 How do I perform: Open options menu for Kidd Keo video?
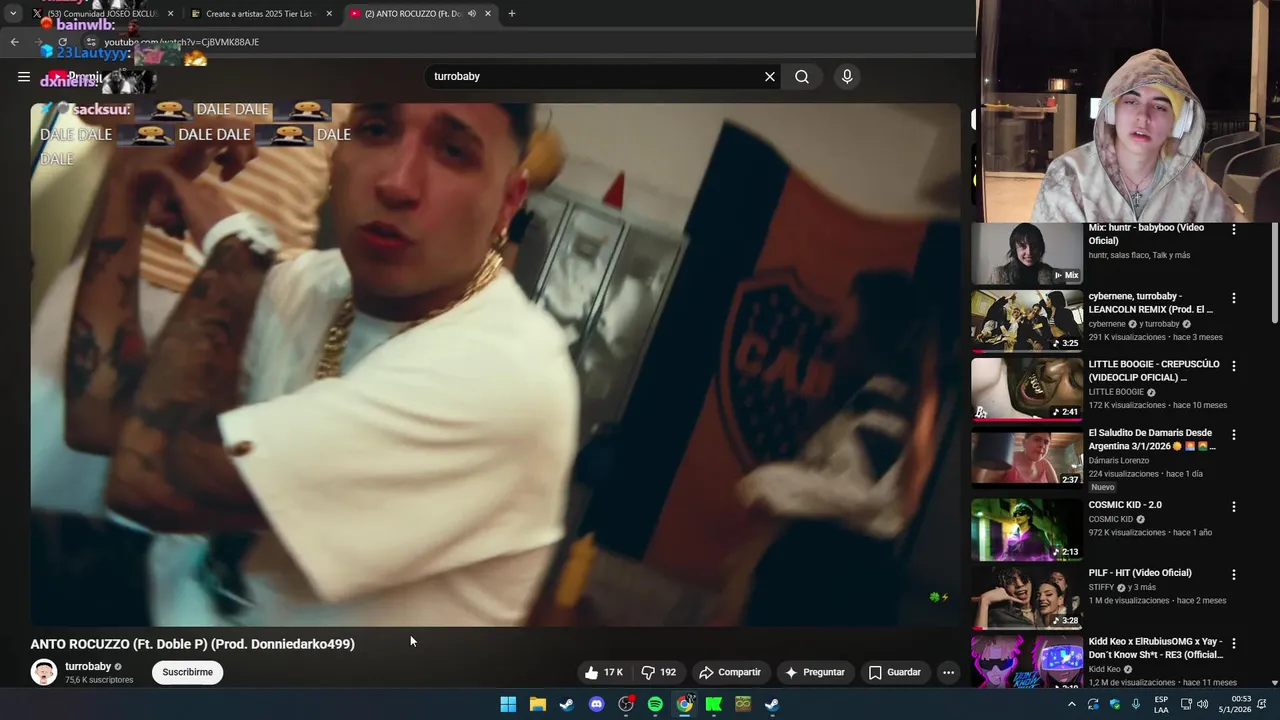1233,643
